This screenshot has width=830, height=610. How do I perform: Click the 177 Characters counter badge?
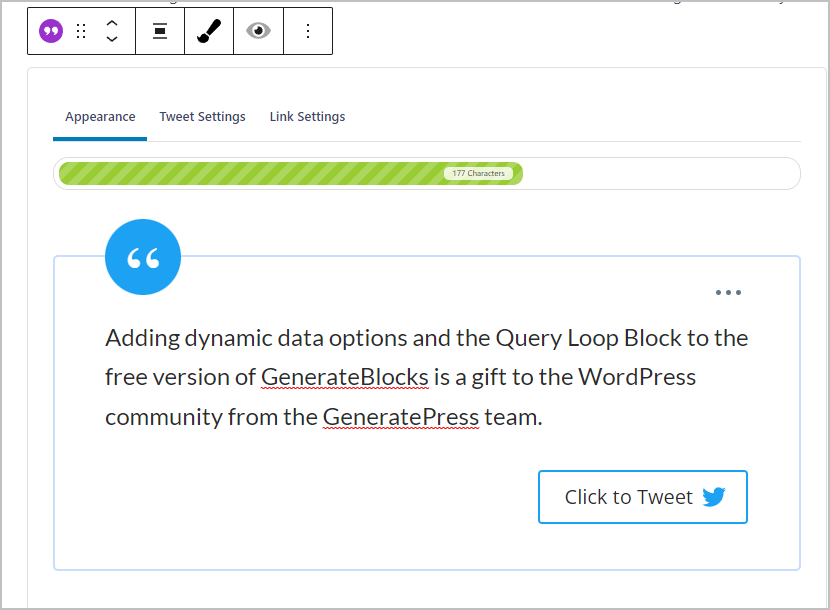point(480,172)
